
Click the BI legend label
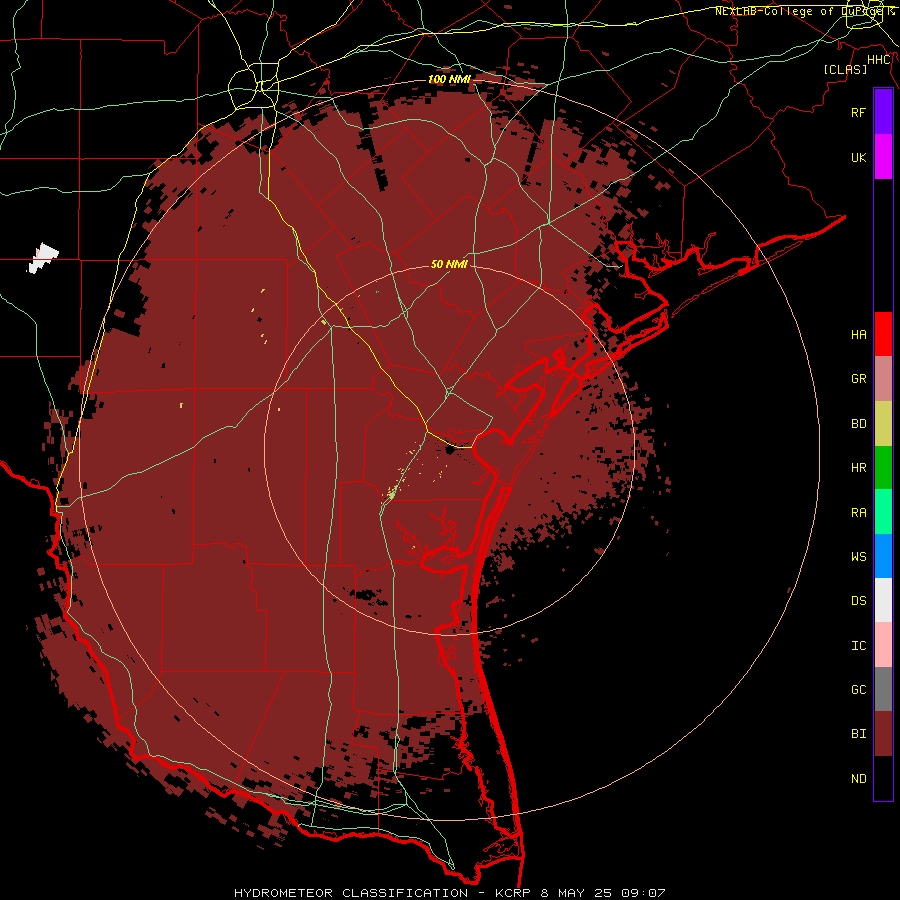tap(858, 734)
